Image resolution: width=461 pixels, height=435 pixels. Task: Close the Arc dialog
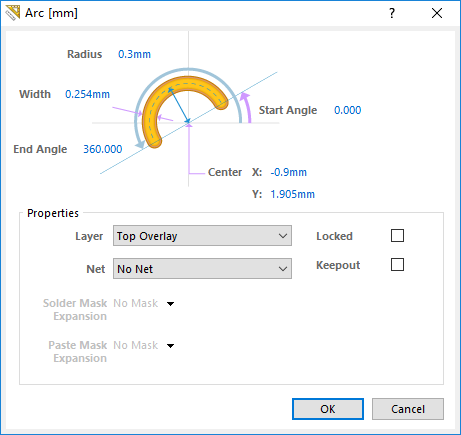(x=437, y=13)
